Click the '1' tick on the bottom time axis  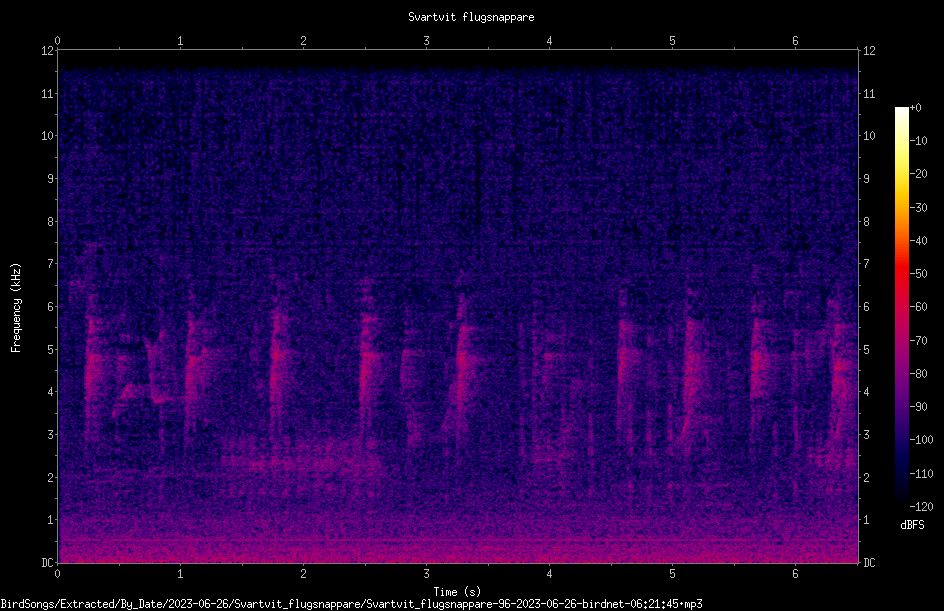[180, 574]
